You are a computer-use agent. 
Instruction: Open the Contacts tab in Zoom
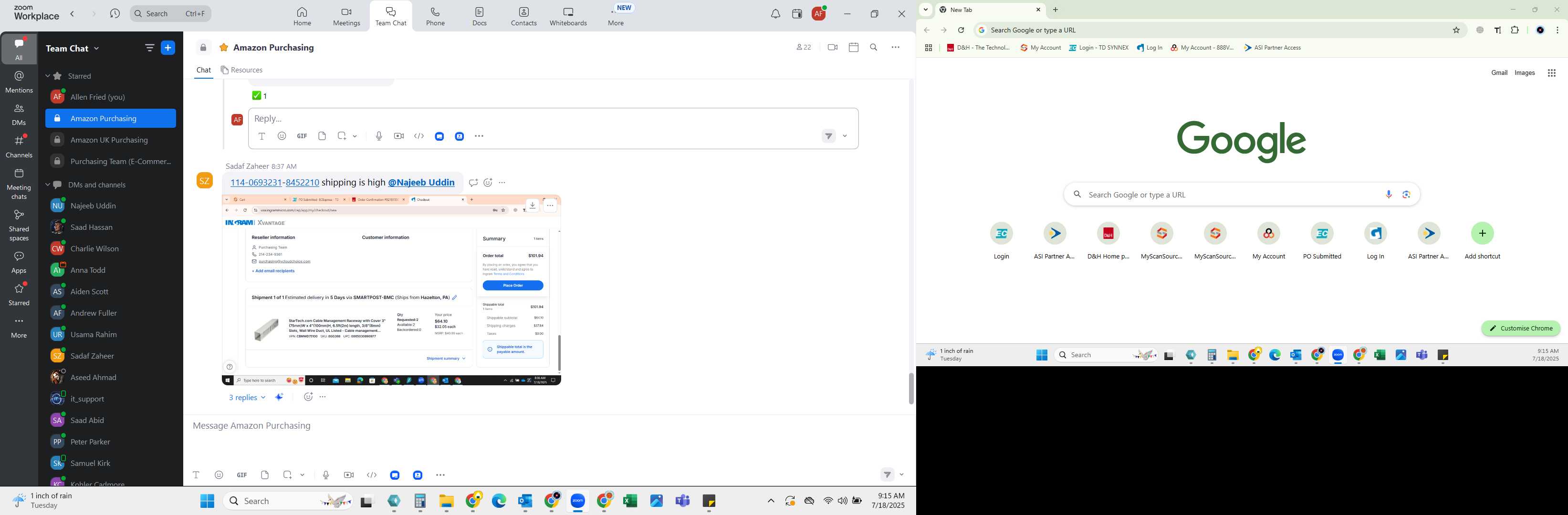point(523,16)
